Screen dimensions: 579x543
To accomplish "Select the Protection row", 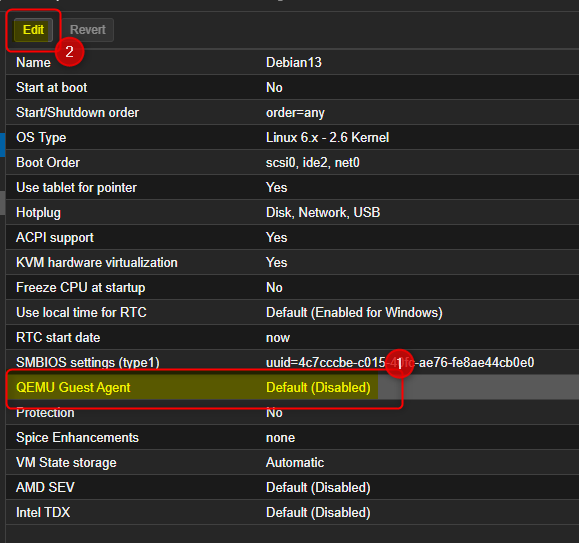I will pyautogui.click(x=292, y=413).
